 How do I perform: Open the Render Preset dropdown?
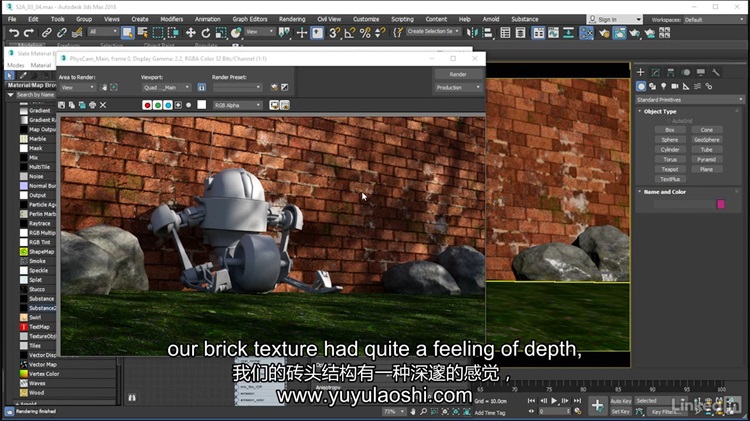pos(238,88)
